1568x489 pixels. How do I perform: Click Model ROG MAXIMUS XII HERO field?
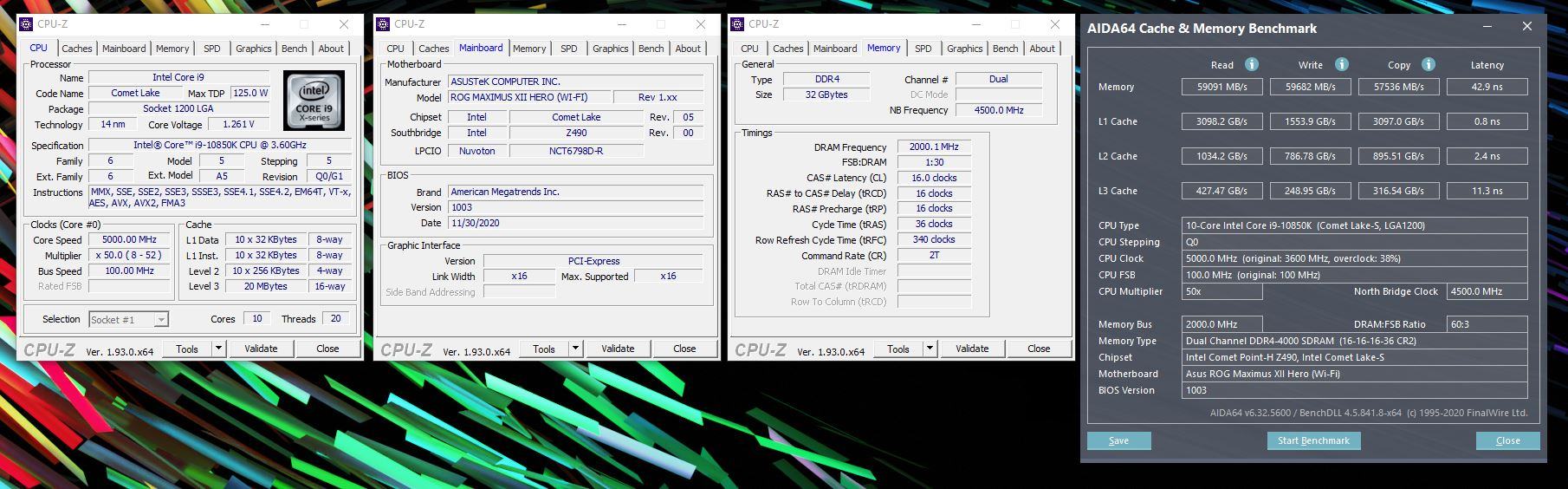pyautogui.click(x=529, y=98)
